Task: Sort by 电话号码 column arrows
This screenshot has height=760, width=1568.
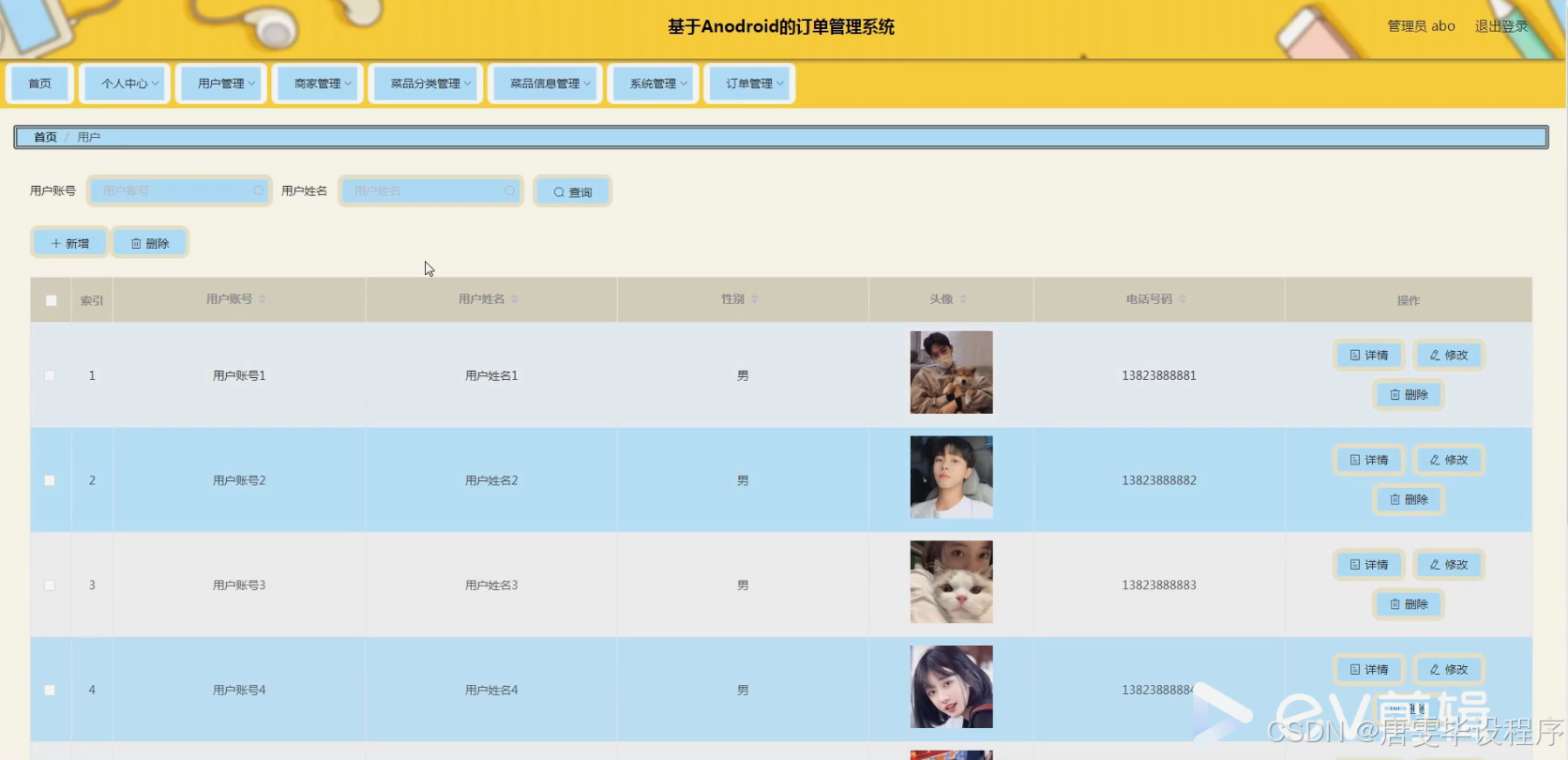Action: (1183, 299)
